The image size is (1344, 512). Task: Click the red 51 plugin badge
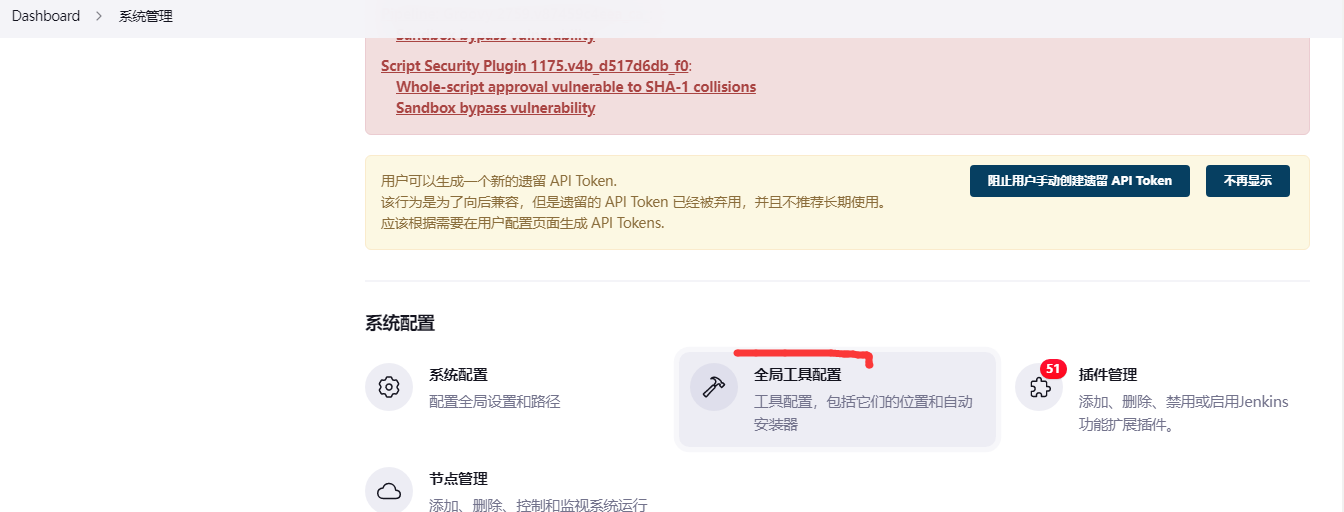coord(1053,369)
